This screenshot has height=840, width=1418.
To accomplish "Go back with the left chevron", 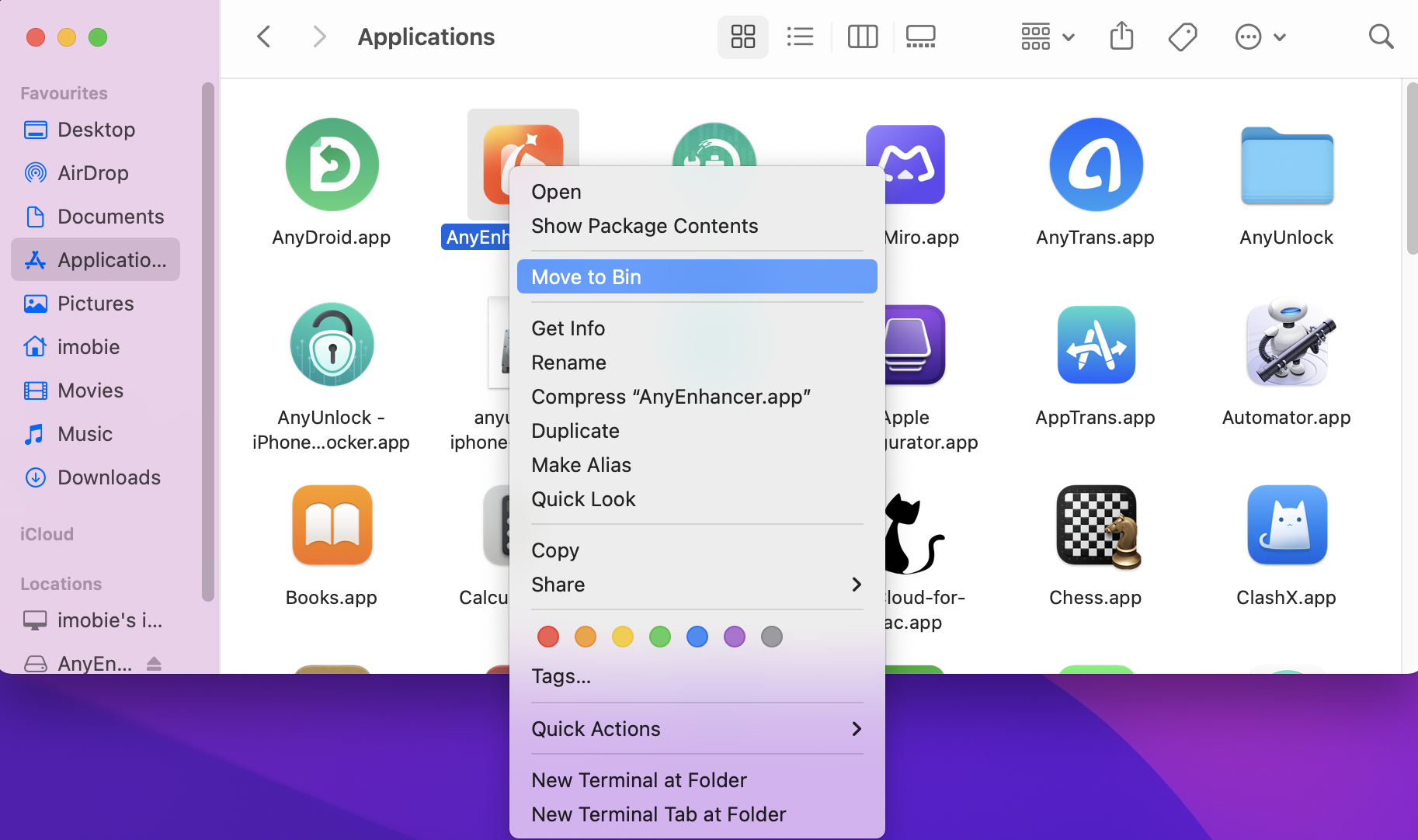I will 264,36.
